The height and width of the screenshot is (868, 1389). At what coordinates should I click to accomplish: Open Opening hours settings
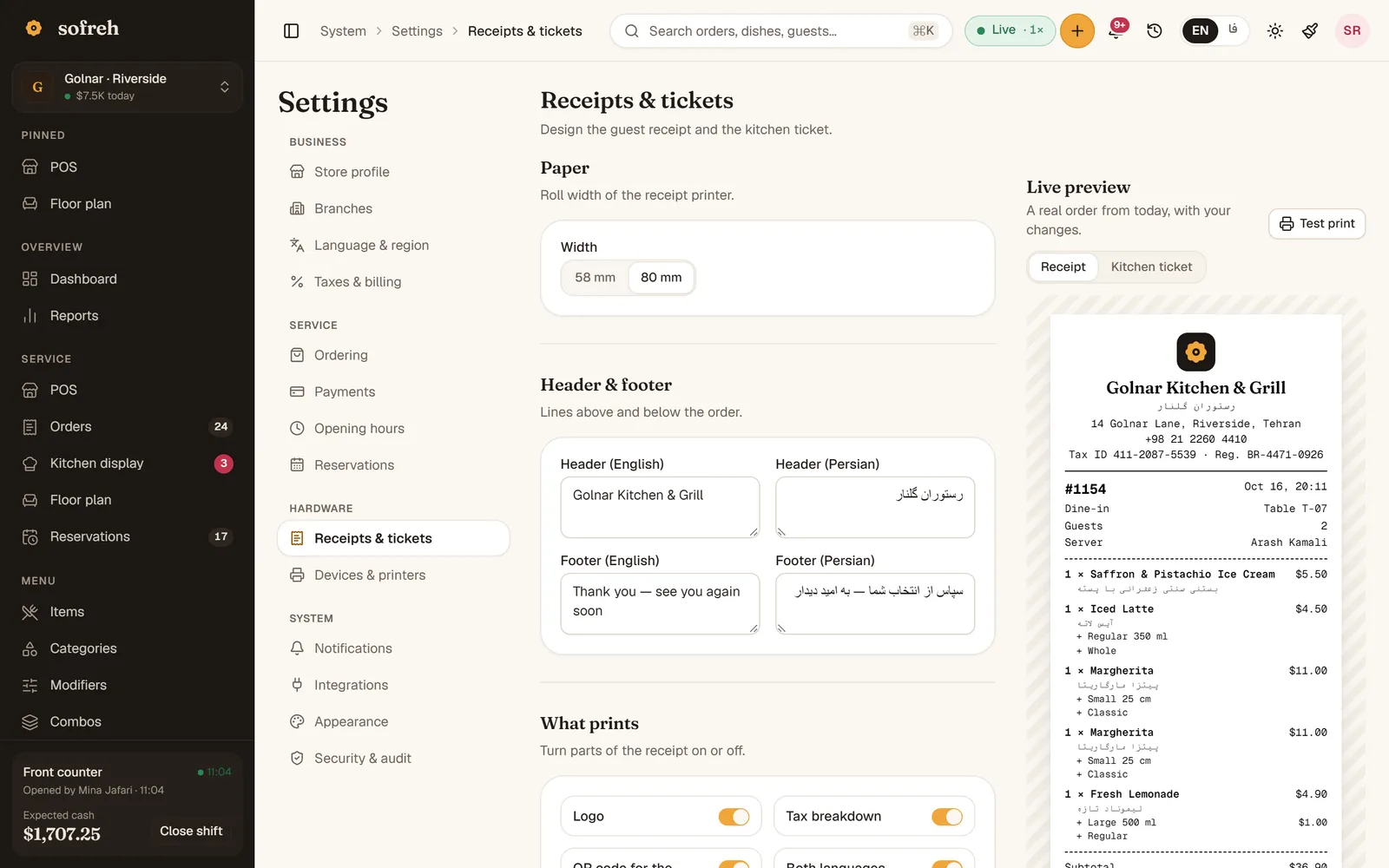tap(393, 429)
